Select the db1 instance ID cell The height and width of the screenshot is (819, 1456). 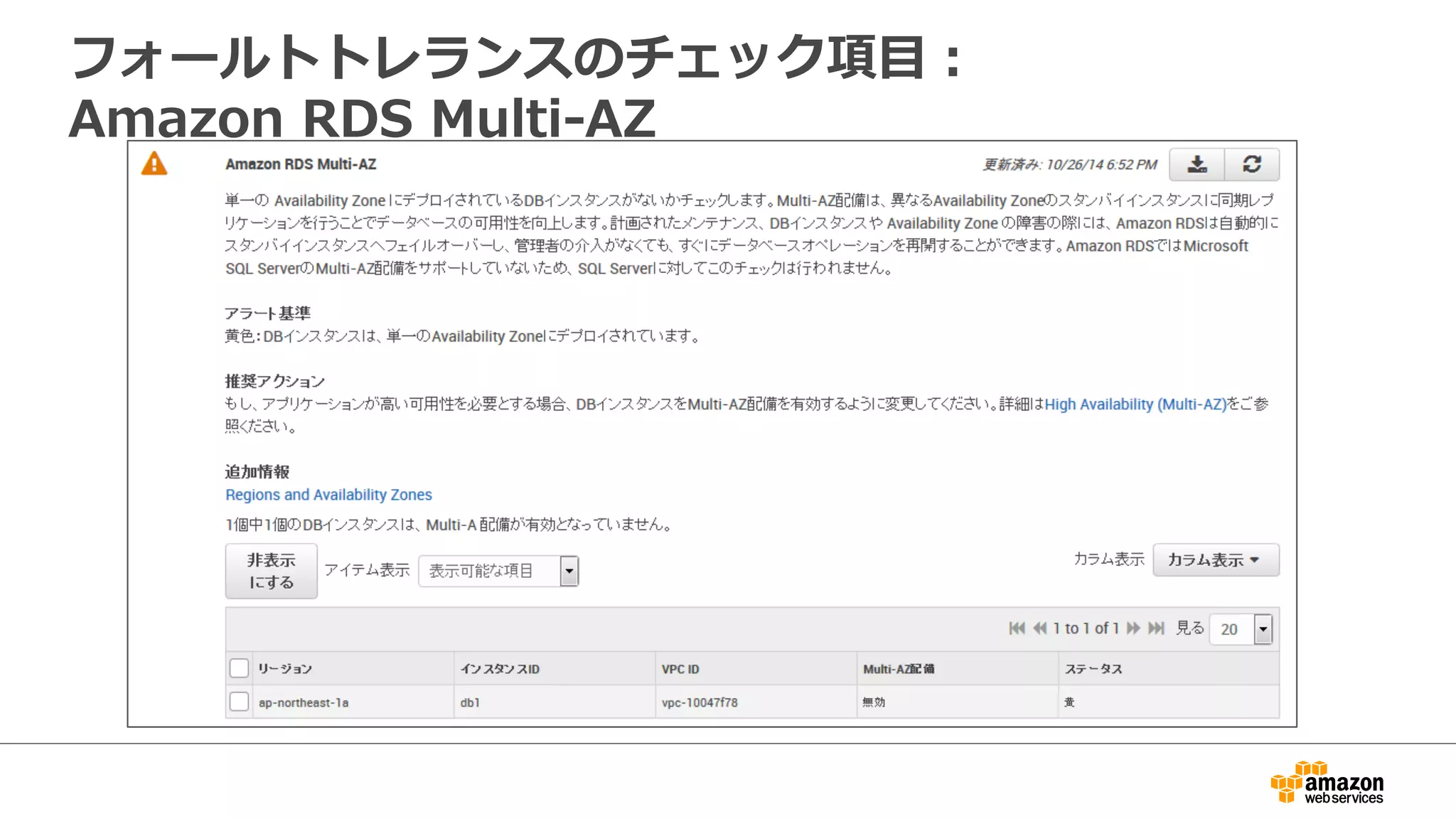pyautogui.click(x=555, y=702)
